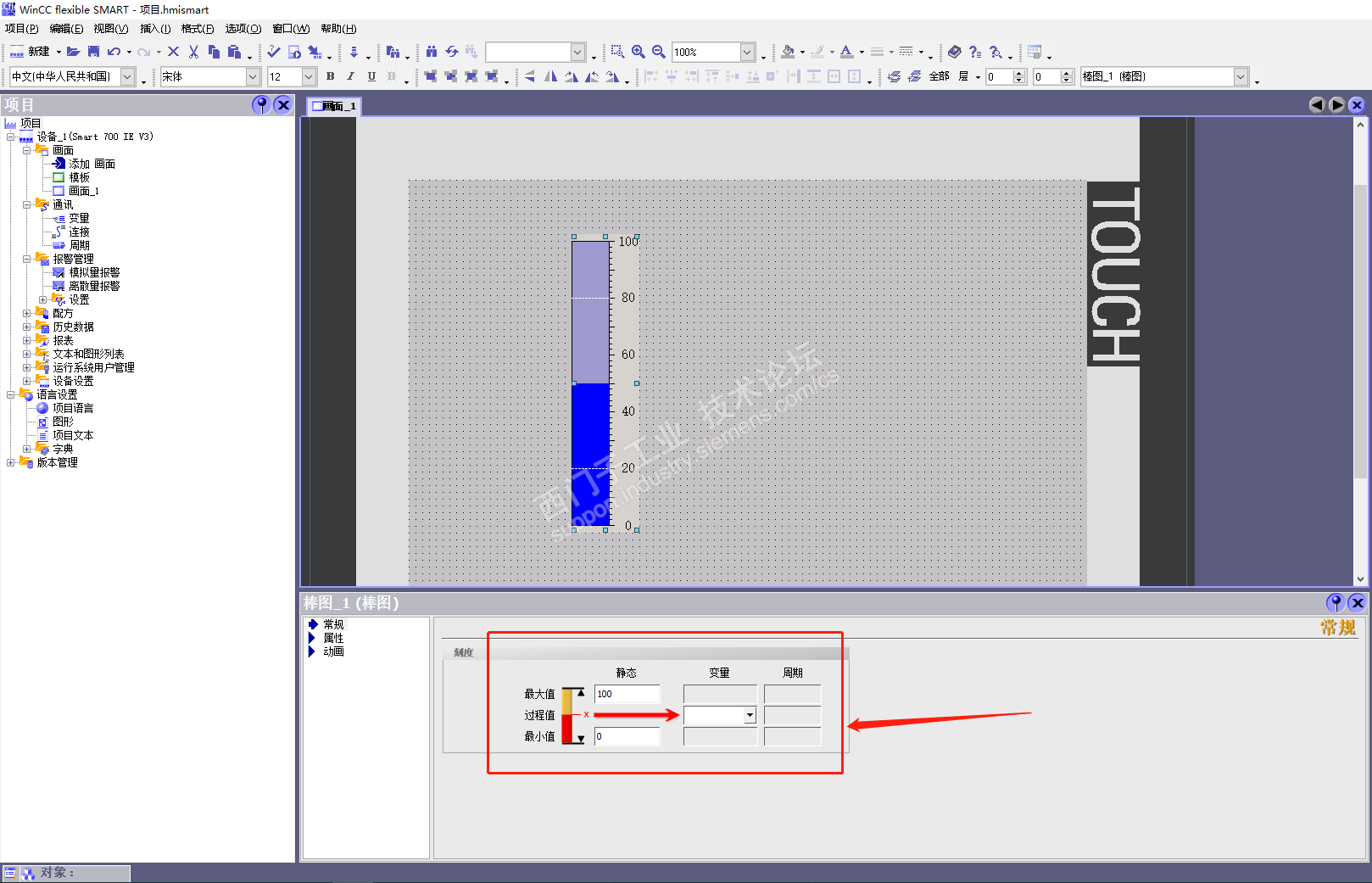Select 添加 画面 in the project tree
This screenshot has height=883, width=1372.
pos(92,164)
